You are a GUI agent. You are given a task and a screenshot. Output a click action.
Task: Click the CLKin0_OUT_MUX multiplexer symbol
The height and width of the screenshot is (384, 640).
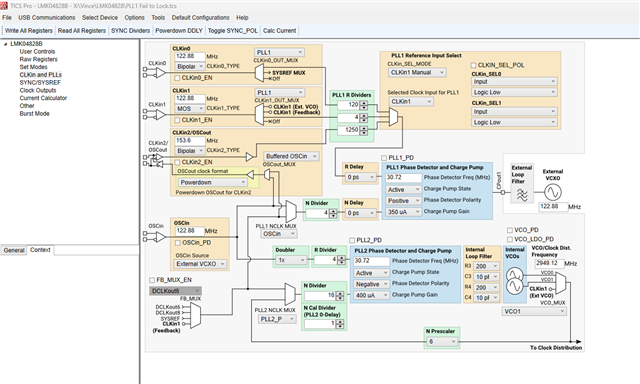click(x=259, y=73)
